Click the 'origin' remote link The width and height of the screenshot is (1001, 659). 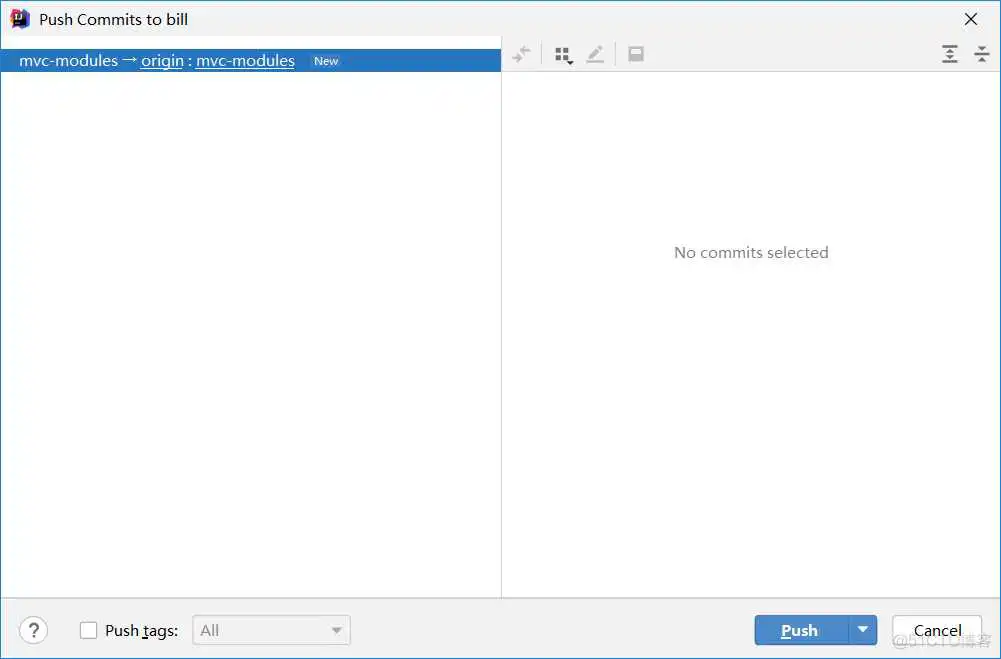pos(162,61)
